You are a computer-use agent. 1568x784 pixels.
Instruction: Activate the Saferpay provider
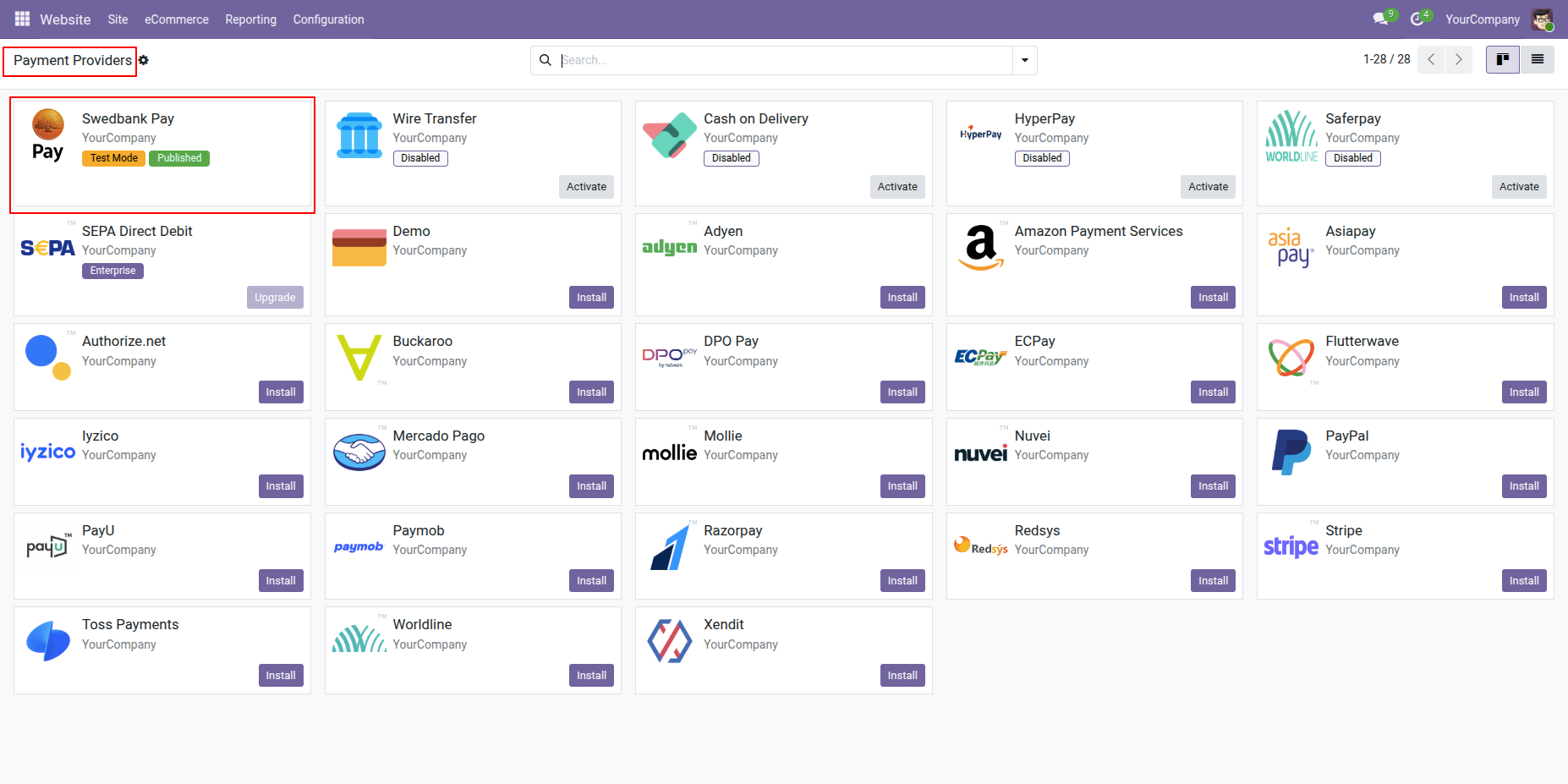(1519, 187)
